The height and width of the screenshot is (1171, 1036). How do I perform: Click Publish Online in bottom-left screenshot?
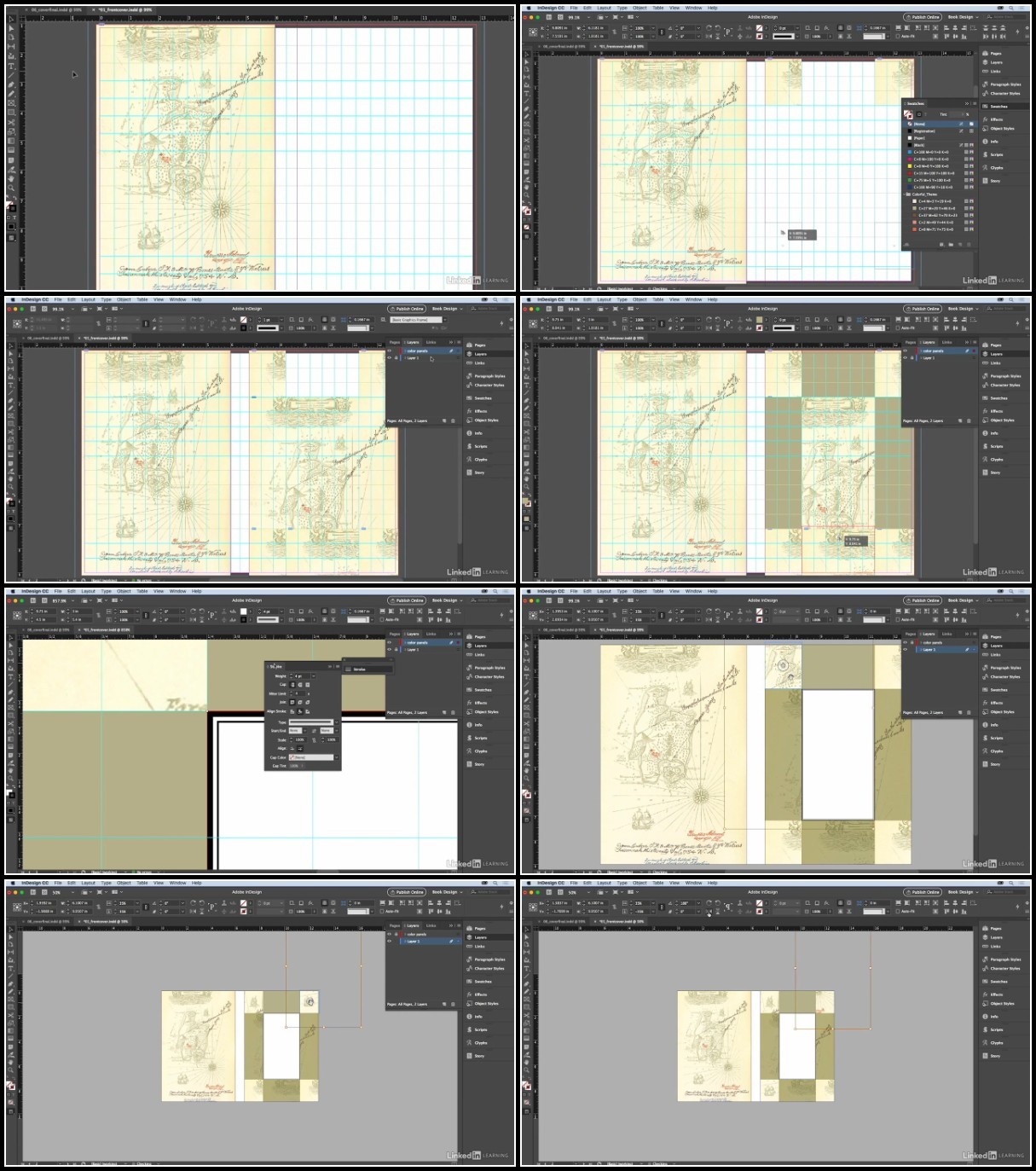coord(407,892)
